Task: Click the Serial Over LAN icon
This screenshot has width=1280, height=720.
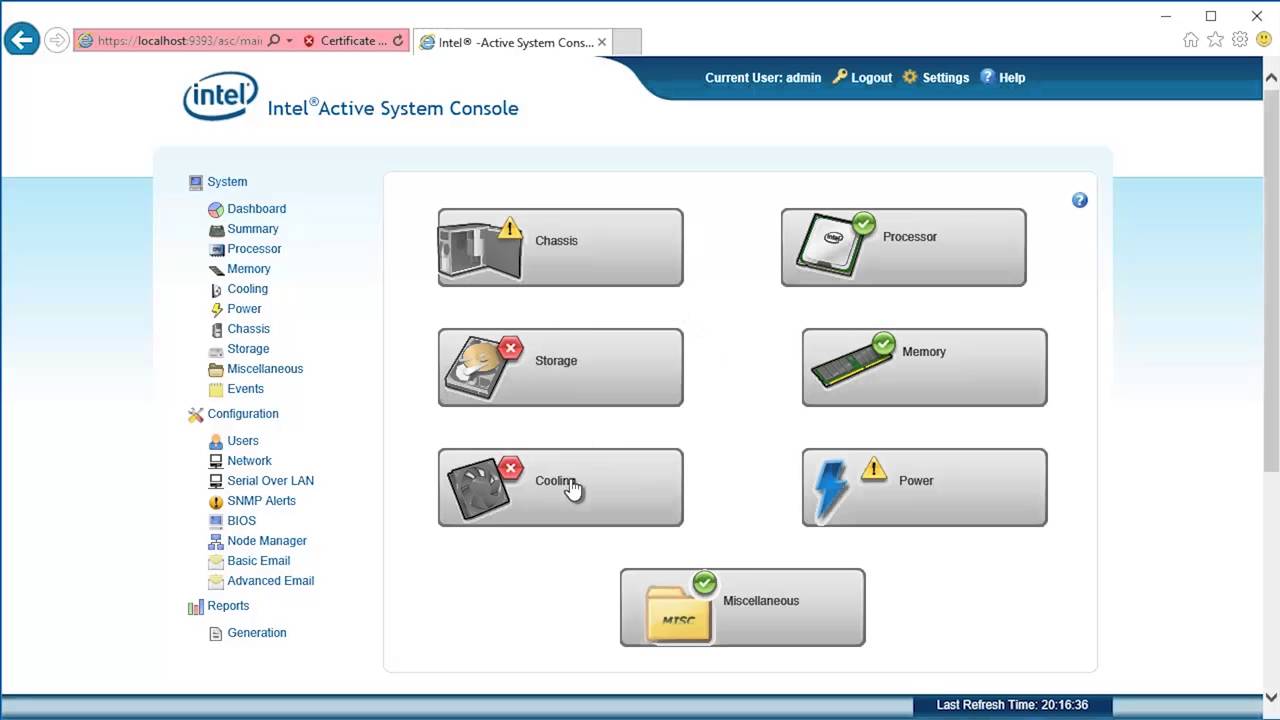Action: click(216, 481)
